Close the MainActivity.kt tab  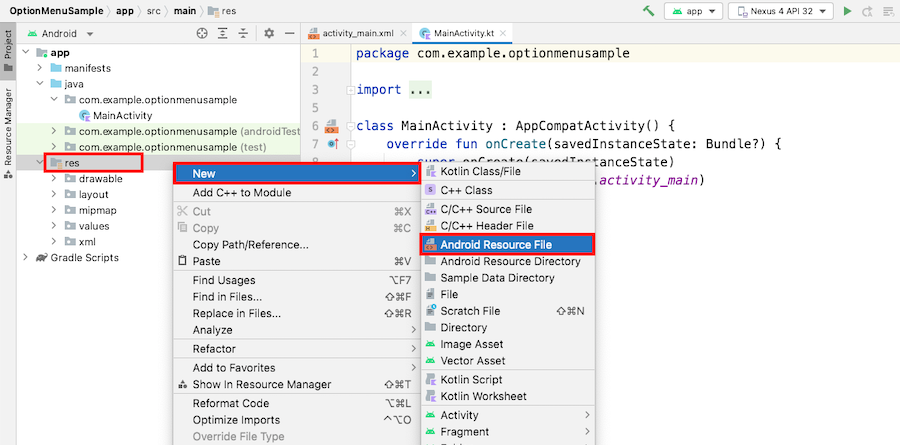pos(503,33)
